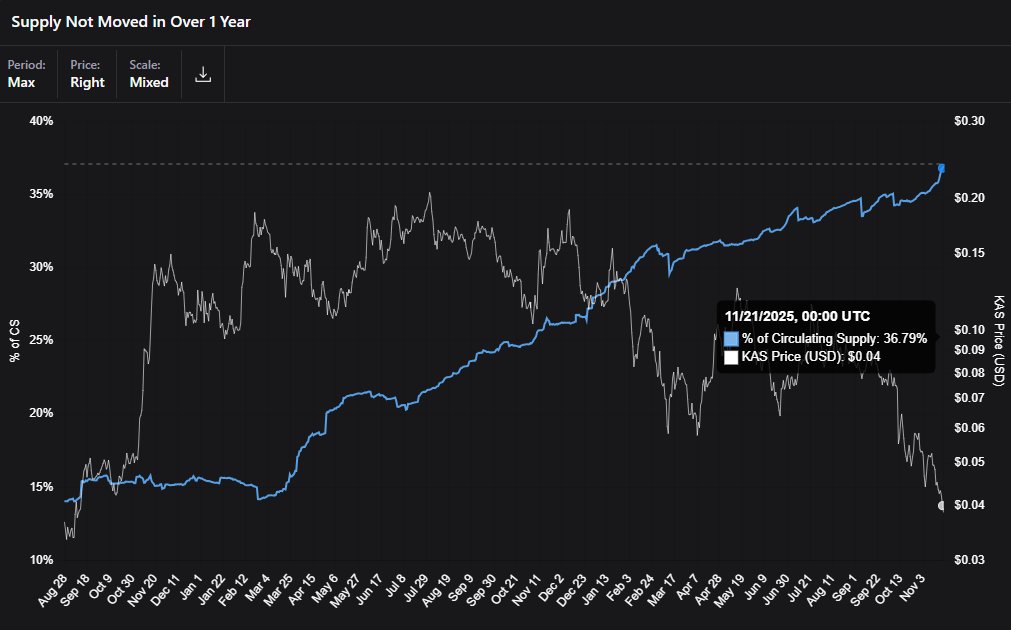1011x630 pixels.
Task: Click the 'Apr 28' date label
Action: [708, 589]
